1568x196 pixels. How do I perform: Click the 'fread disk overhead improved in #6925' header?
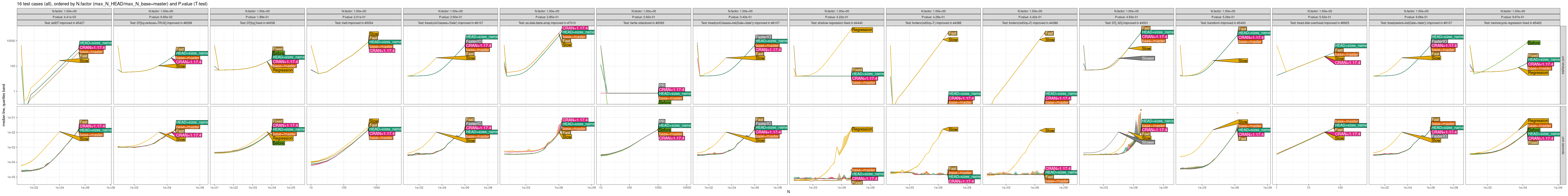[x=1319, y=23]
